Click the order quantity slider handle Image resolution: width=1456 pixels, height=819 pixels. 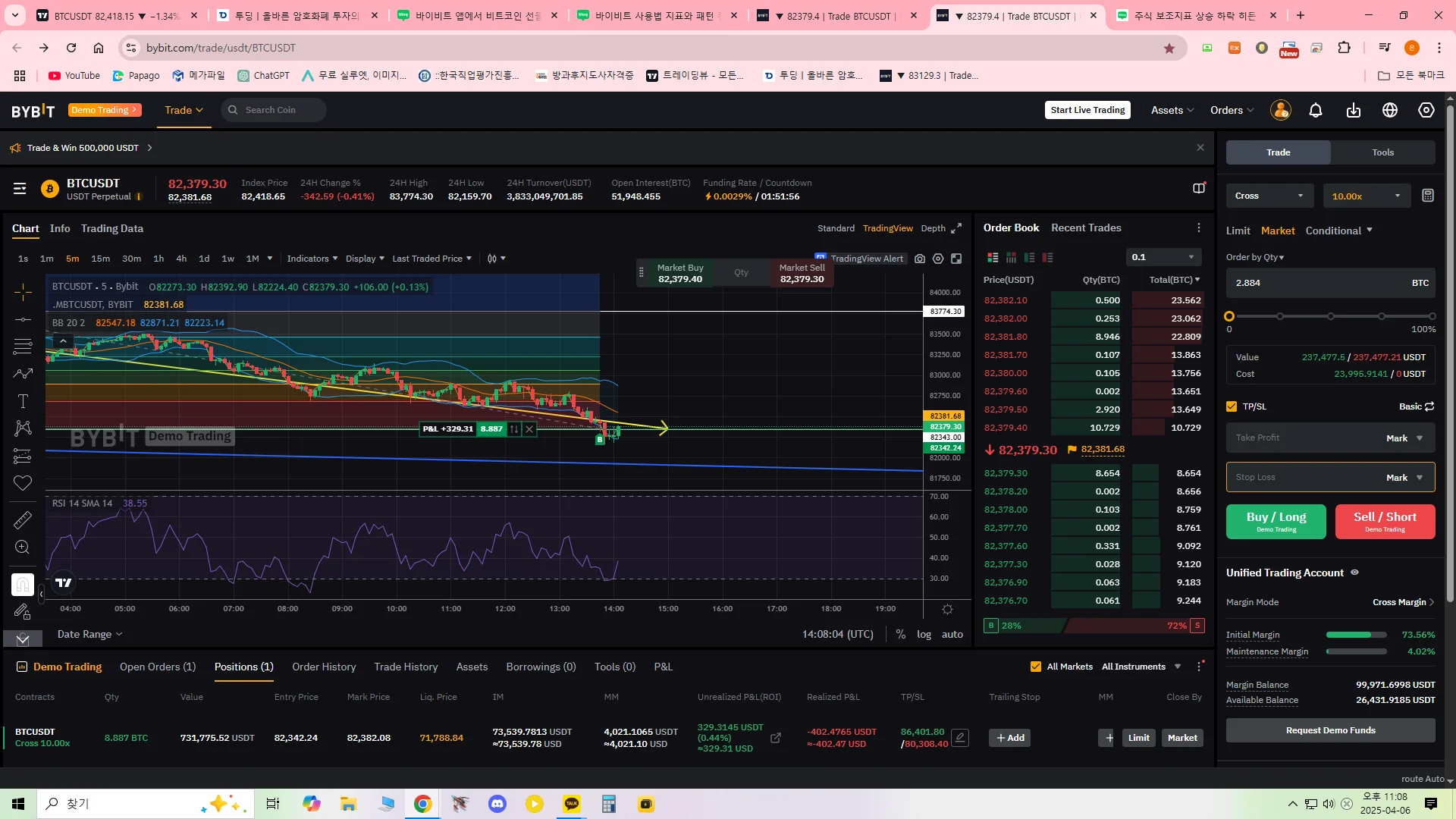pyautogui.click(x=1229, y=316)
